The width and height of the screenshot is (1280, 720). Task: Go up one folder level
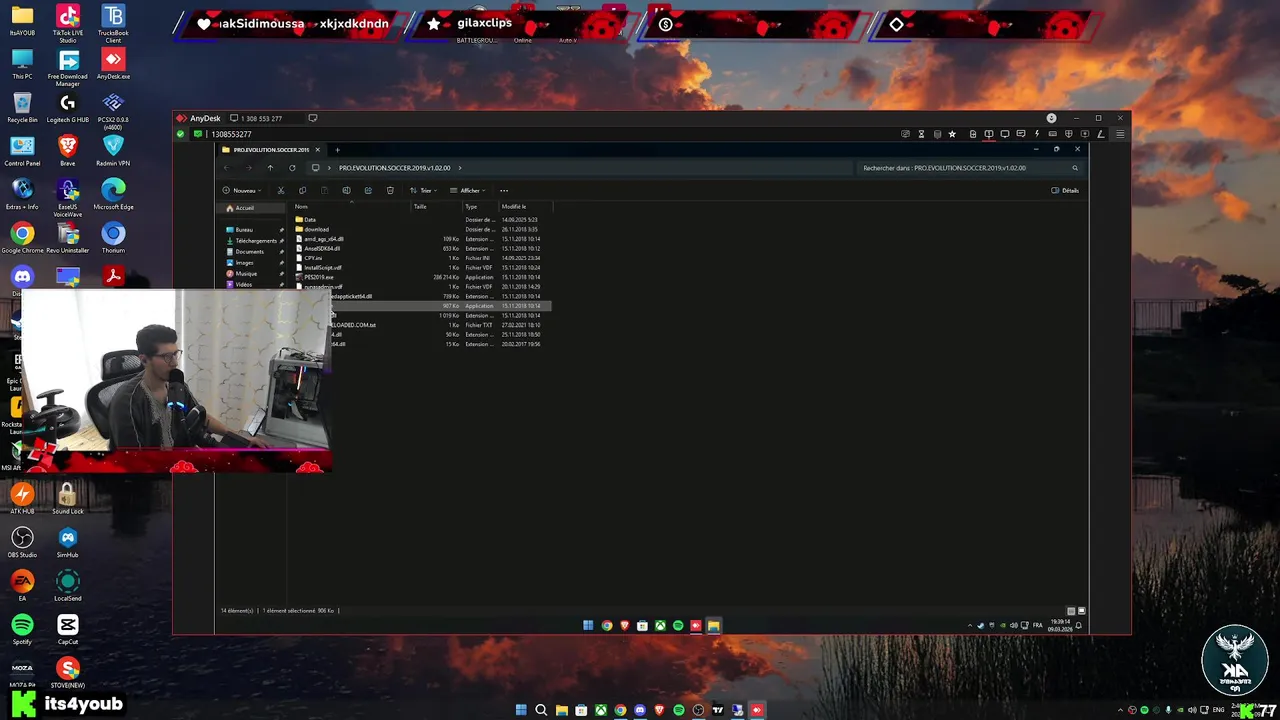click(270, 168)
